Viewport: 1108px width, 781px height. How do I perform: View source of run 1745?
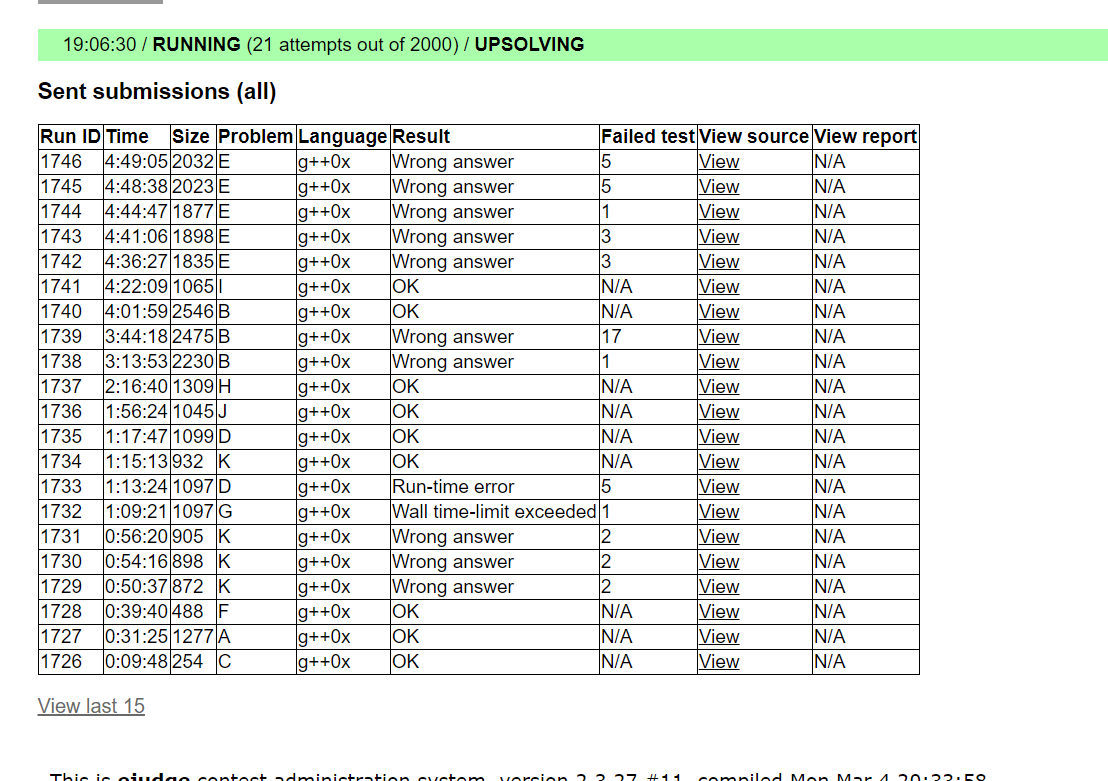pos(719,187)
